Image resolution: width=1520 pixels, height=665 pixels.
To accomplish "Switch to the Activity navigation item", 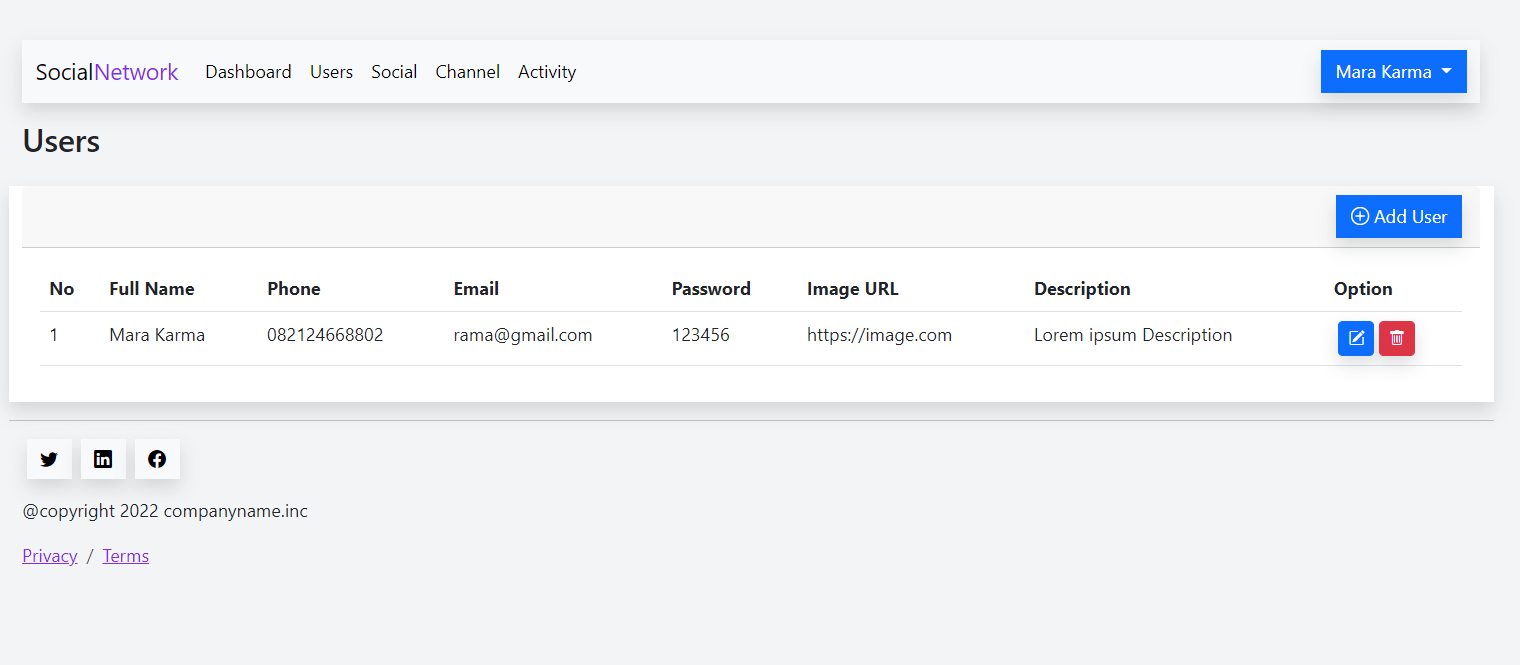I will [547, 72].
